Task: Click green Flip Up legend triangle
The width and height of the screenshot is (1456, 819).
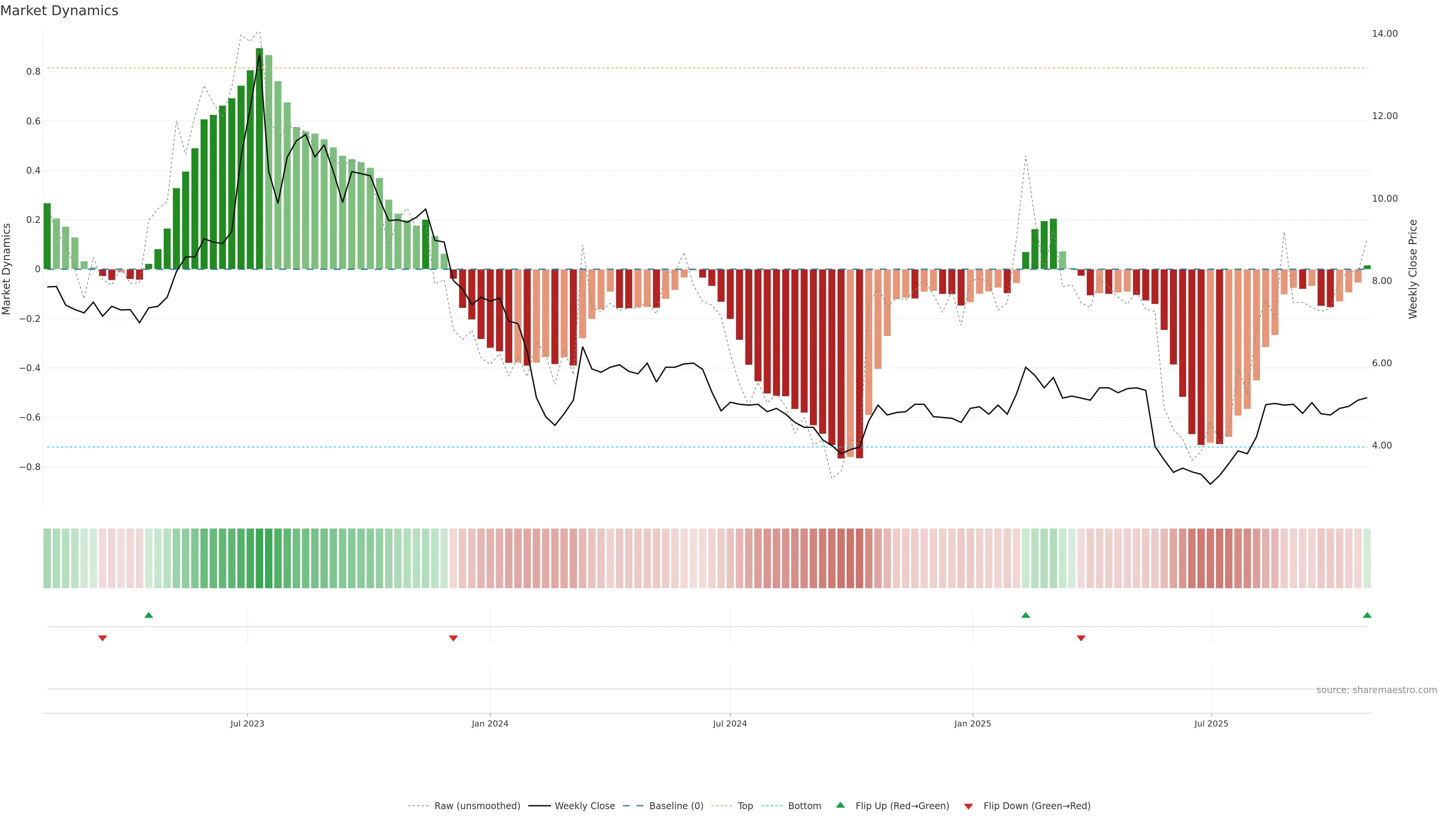Action: (x=841, y=805)
